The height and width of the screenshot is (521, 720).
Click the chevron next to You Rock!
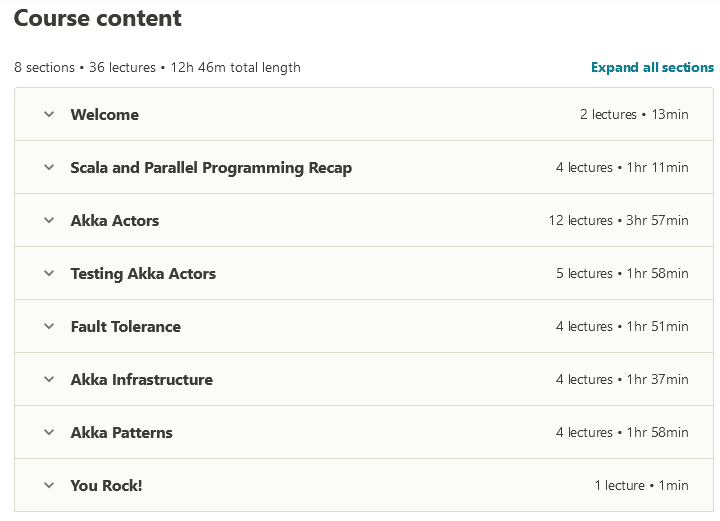(48, 485)
